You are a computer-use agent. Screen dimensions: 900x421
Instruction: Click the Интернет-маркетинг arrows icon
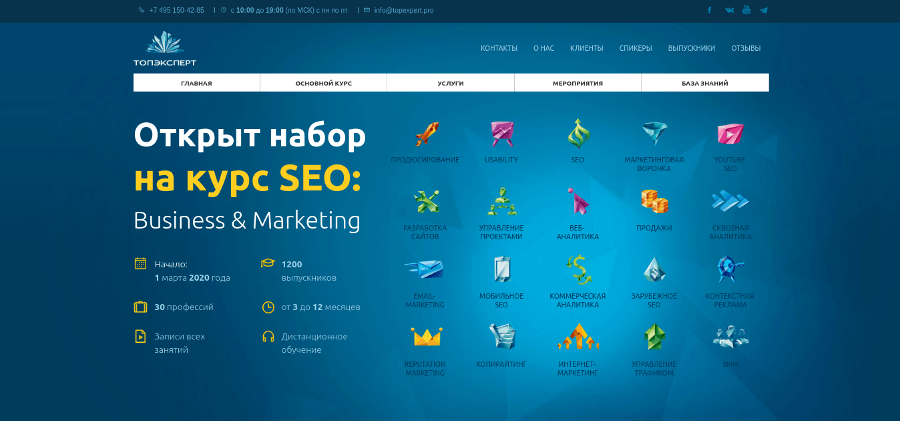pos(578,337)
